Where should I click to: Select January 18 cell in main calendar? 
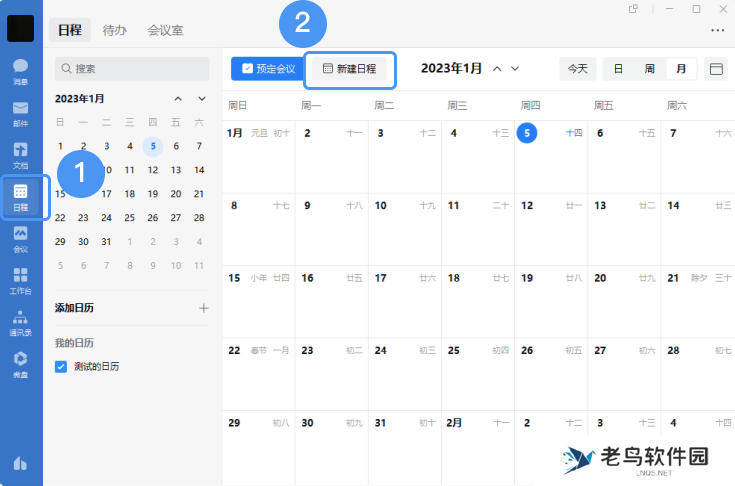click(x=478, y=302)
